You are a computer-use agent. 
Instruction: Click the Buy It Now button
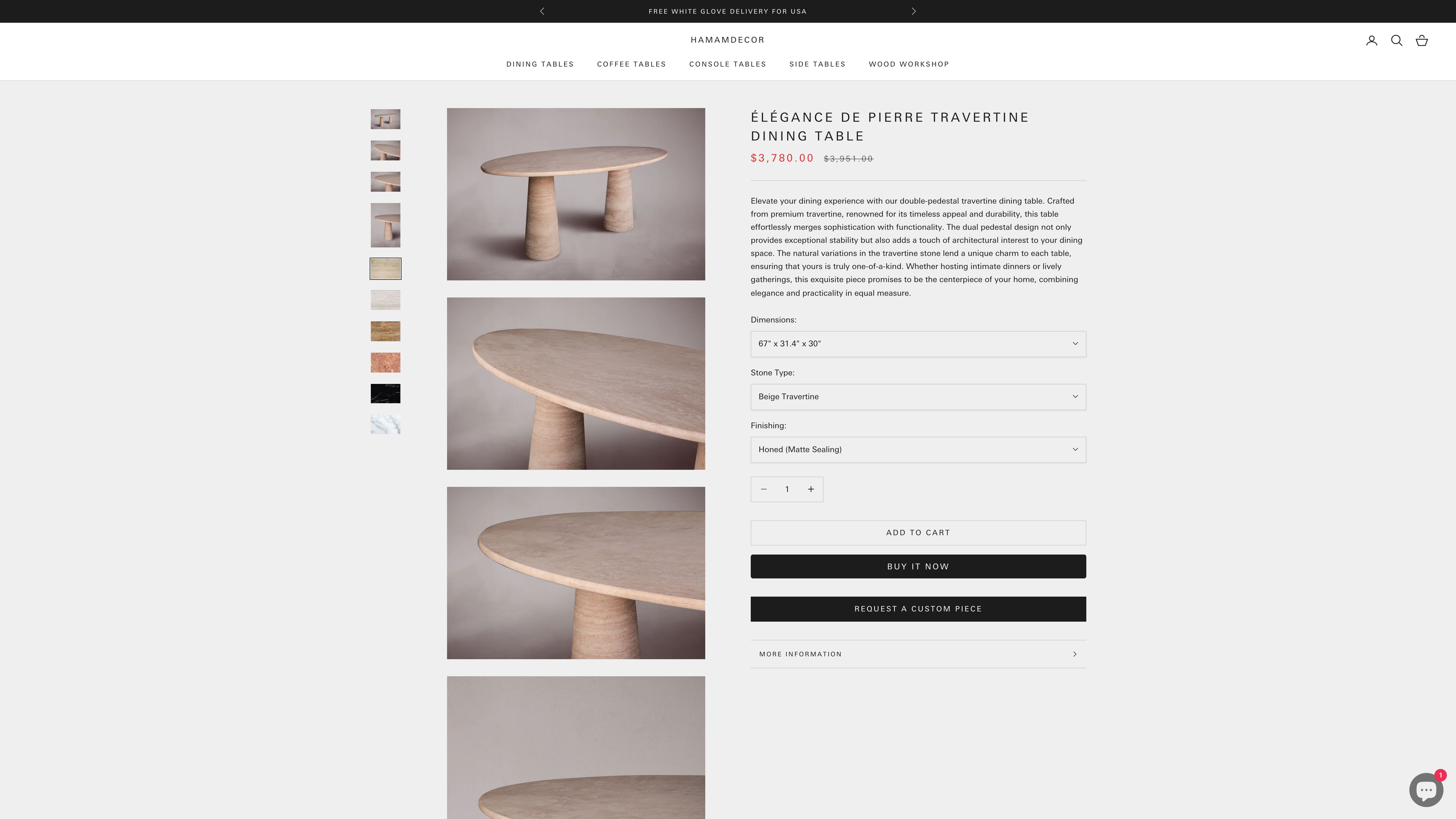pyautogui.click(x=918, y=566)
